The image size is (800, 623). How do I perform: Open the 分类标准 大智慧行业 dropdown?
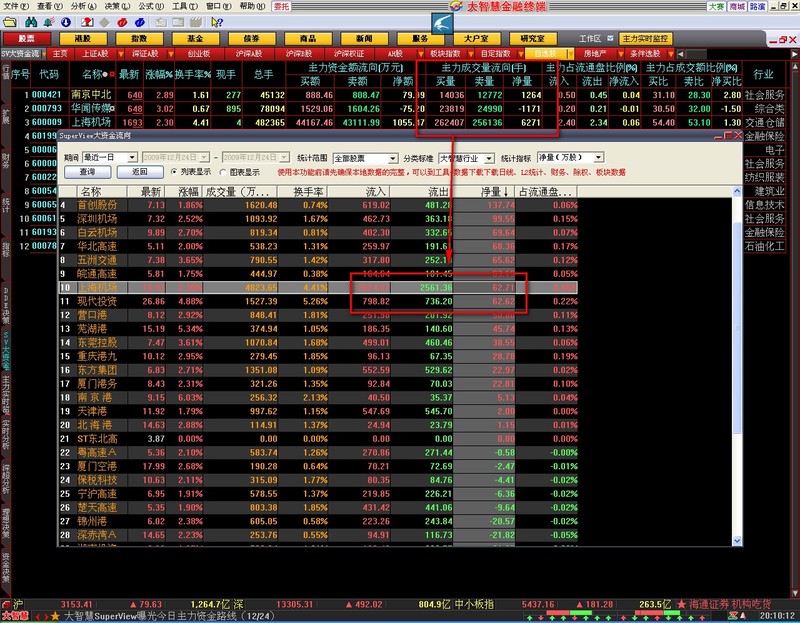point(467,158)
